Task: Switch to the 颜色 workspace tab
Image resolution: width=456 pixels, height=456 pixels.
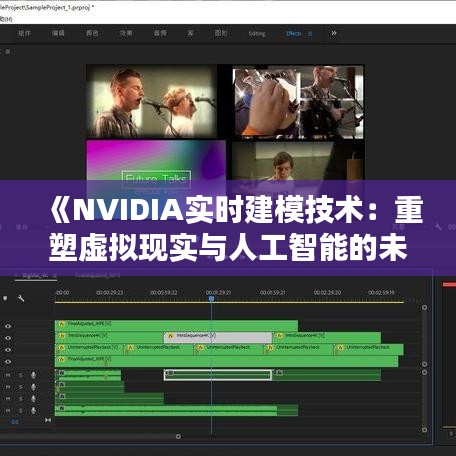Action: [x=92, y=33]
